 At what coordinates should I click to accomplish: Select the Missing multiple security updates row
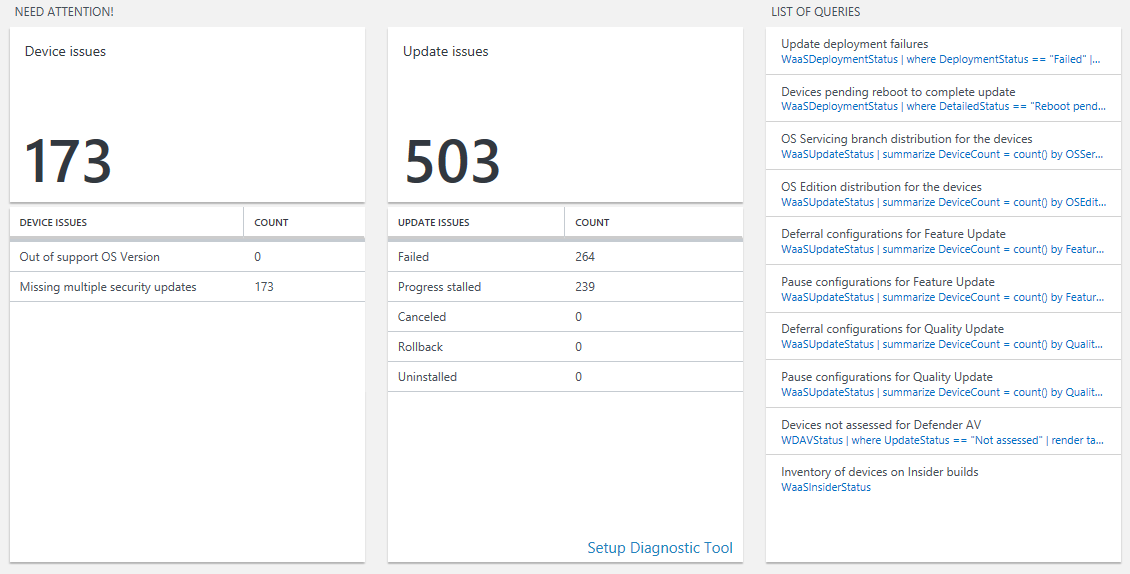[x=187, y=287]
